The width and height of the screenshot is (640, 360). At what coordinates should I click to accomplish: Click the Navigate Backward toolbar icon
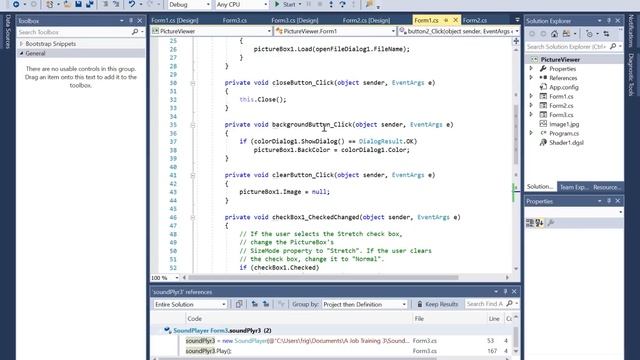tap(16, 4)
